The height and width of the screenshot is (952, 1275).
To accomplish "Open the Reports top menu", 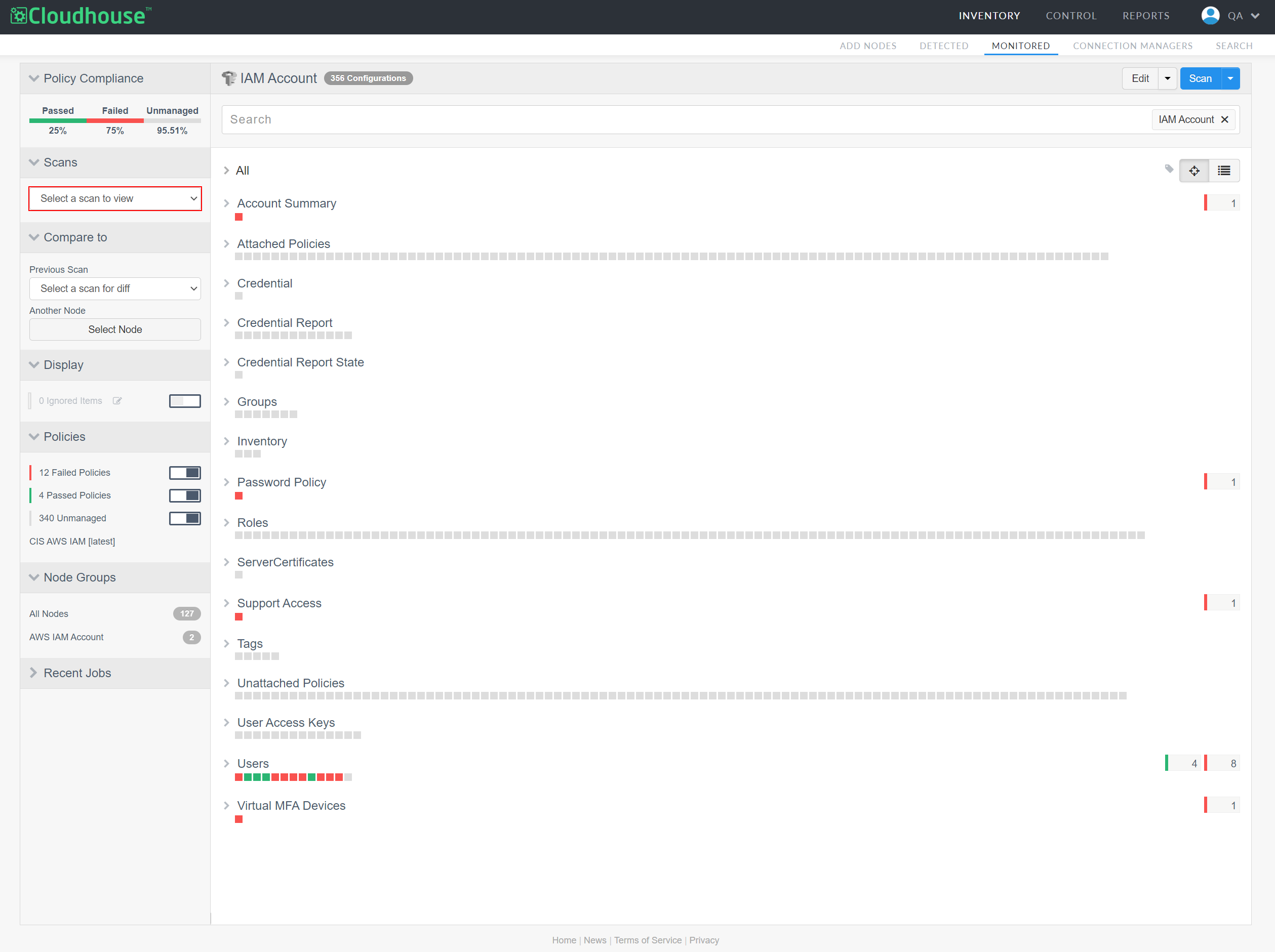I will pos(1146,16).
